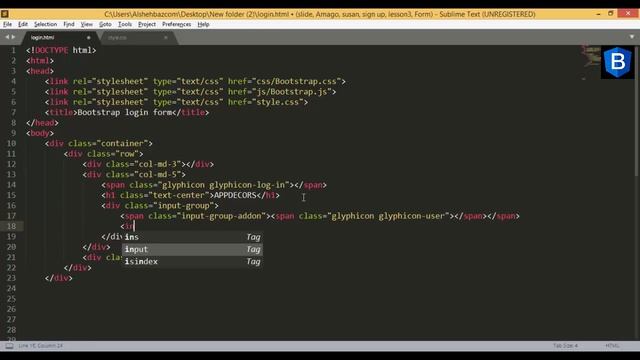The height and width of the screenshot is (360, 640).
Task: Minimize the Sublime Text window
Action: [x=598, y=14]
